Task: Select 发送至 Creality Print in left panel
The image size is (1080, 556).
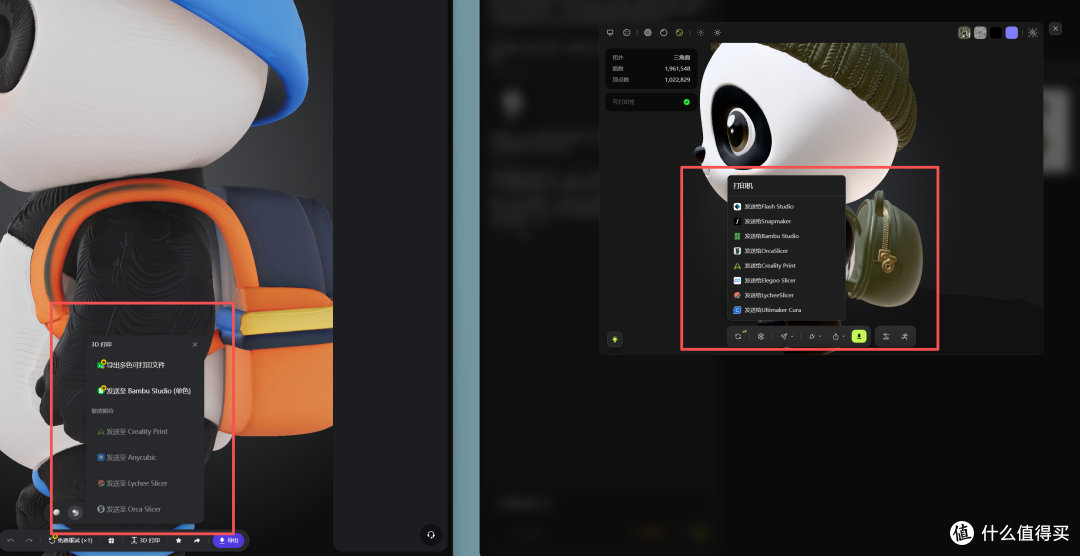Action: (145, 432)
